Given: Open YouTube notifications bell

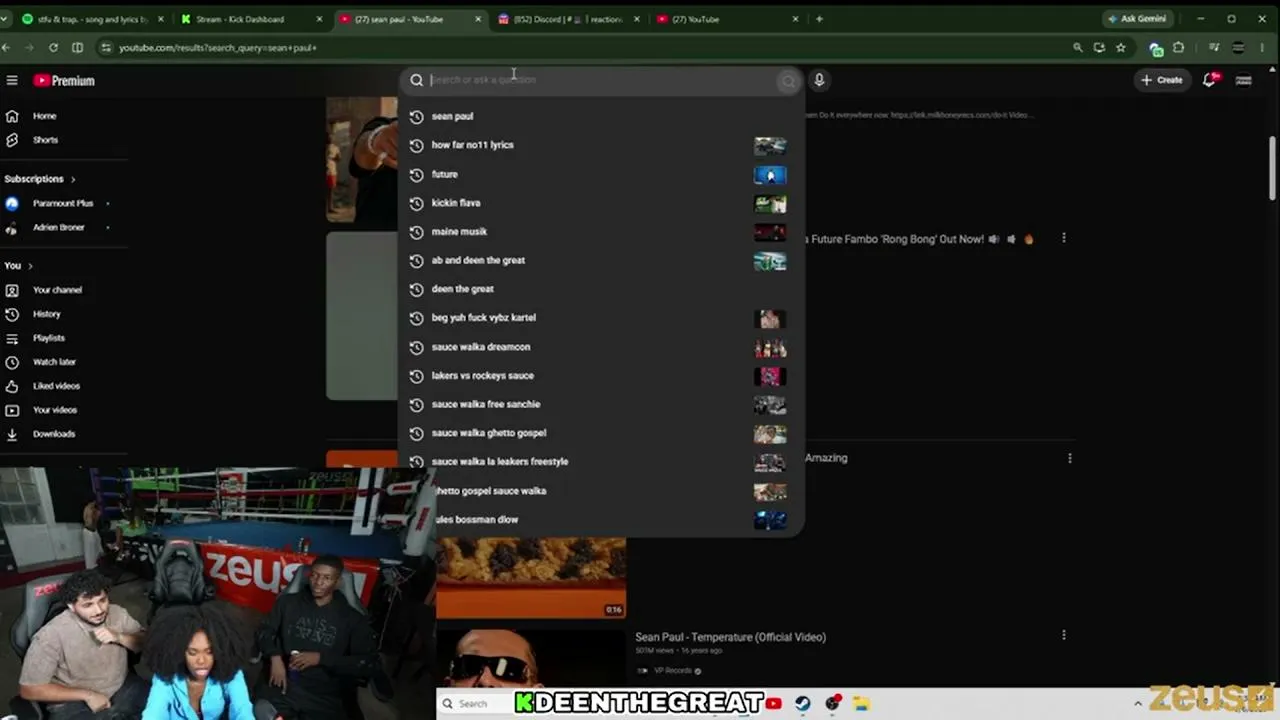Looking at the screenshot, I should [1210, 80].
